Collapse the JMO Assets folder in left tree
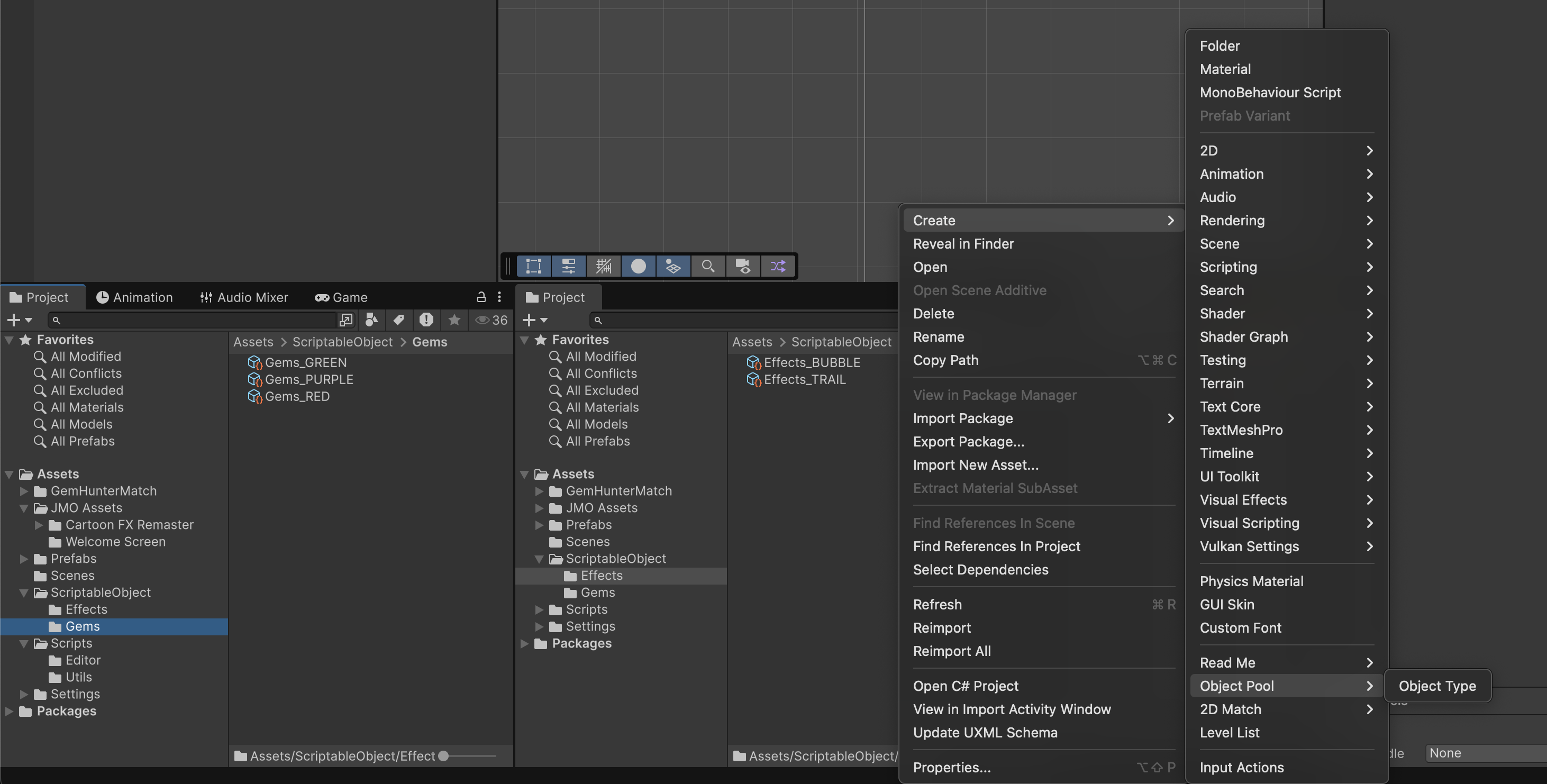Image resolution: width=1547 pixels, height=784 pixels. (x=24, y=508)
